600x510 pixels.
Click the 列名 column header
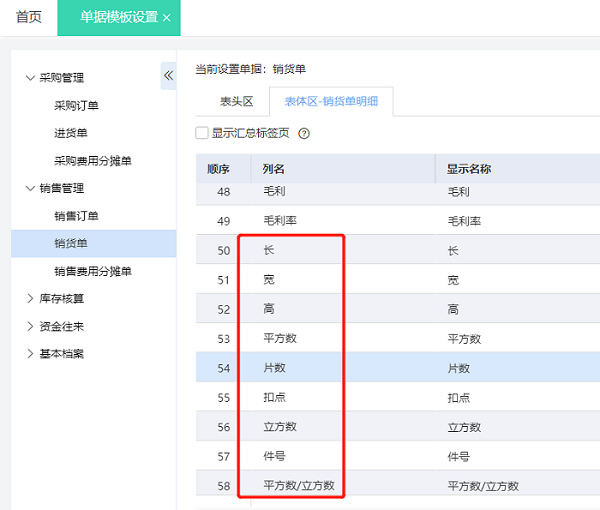pyautogui.click(x=274, y=169)
